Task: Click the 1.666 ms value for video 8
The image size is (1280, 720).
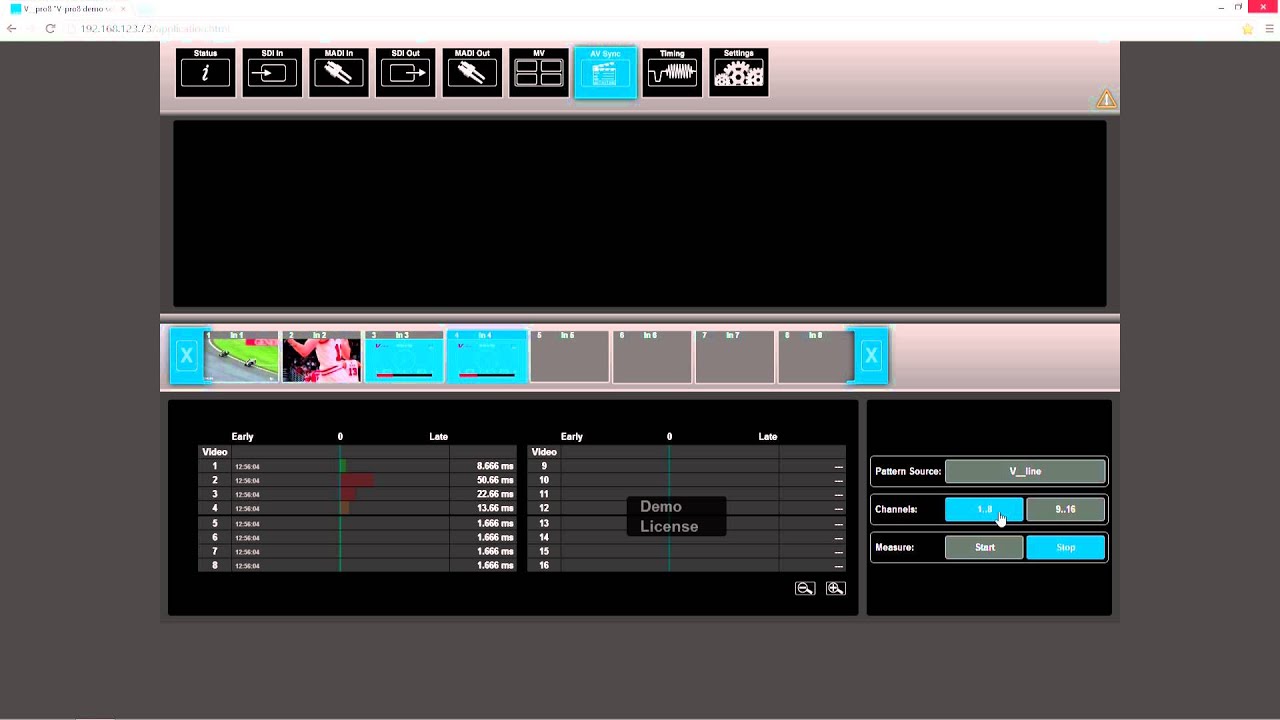Action: (x=495, y=565)
